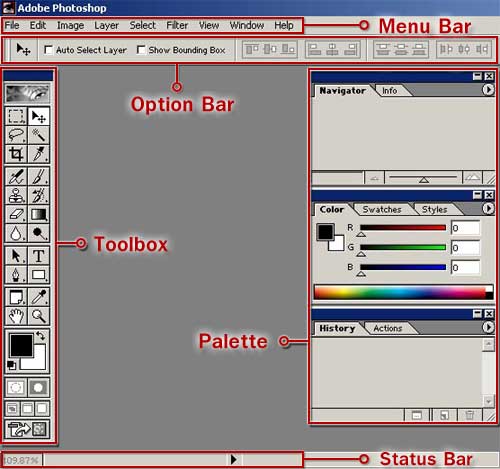
Task: Click Navigator zoom out button
Action: 374,178
